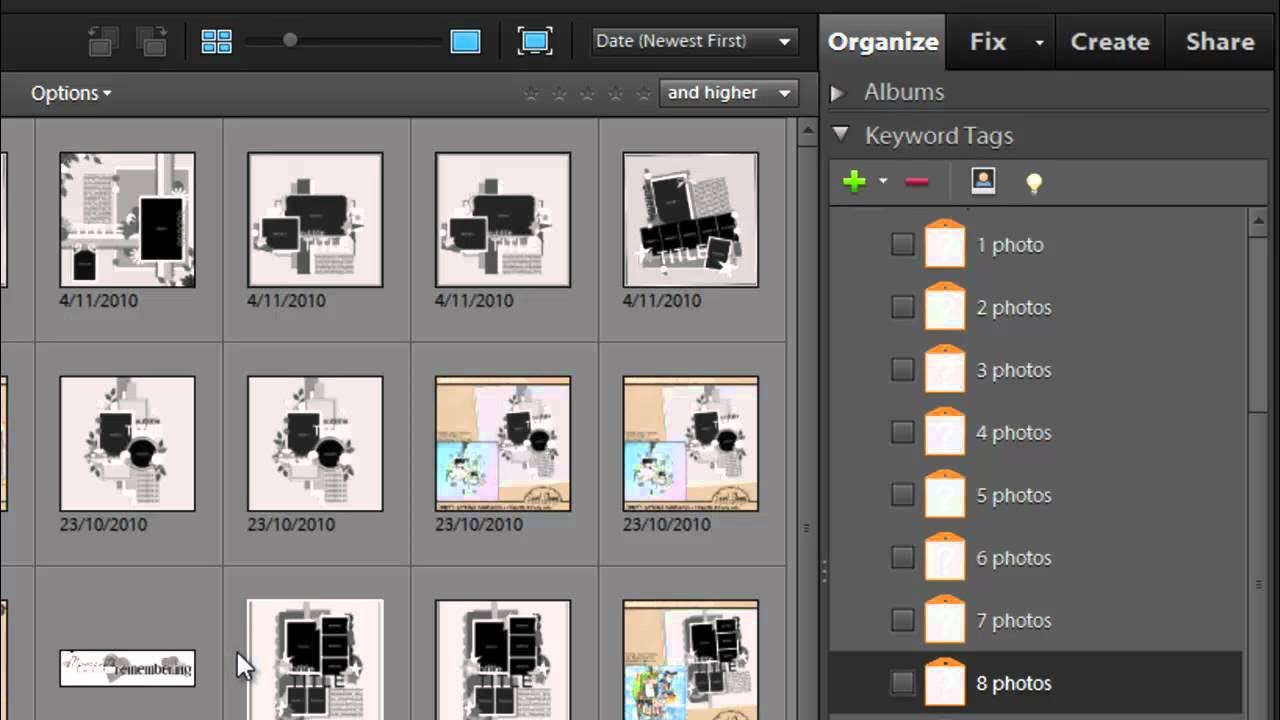Click the thumbnail size slider handle
Viewport: 1280px width, 720px height.
pyautogui.click(x=290, y=40)
